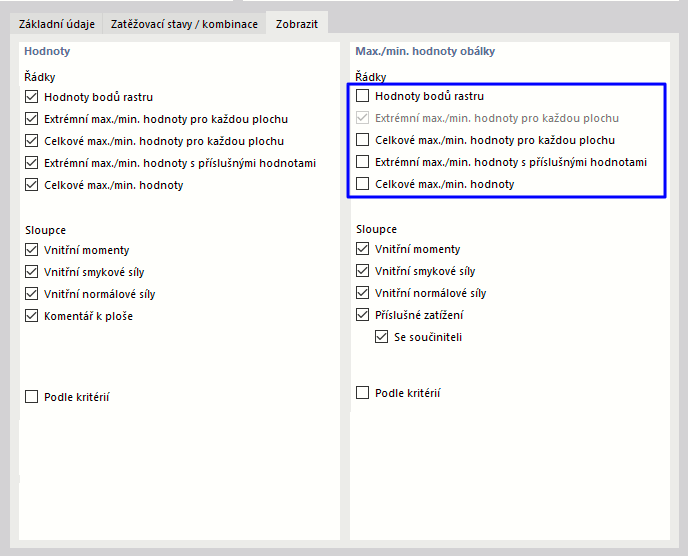Viewport: 688px width, 556px height.
Task: Open the Zatěžovací stavy / kombinace tab
Action: point(184,23)
